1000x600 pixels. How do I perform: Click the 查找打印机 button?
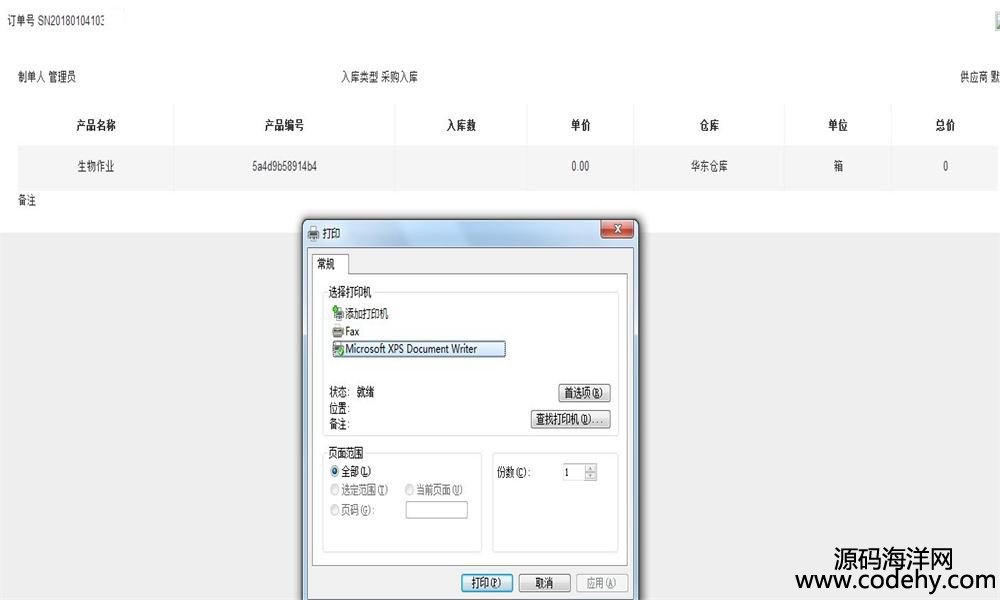click(570, 419)
